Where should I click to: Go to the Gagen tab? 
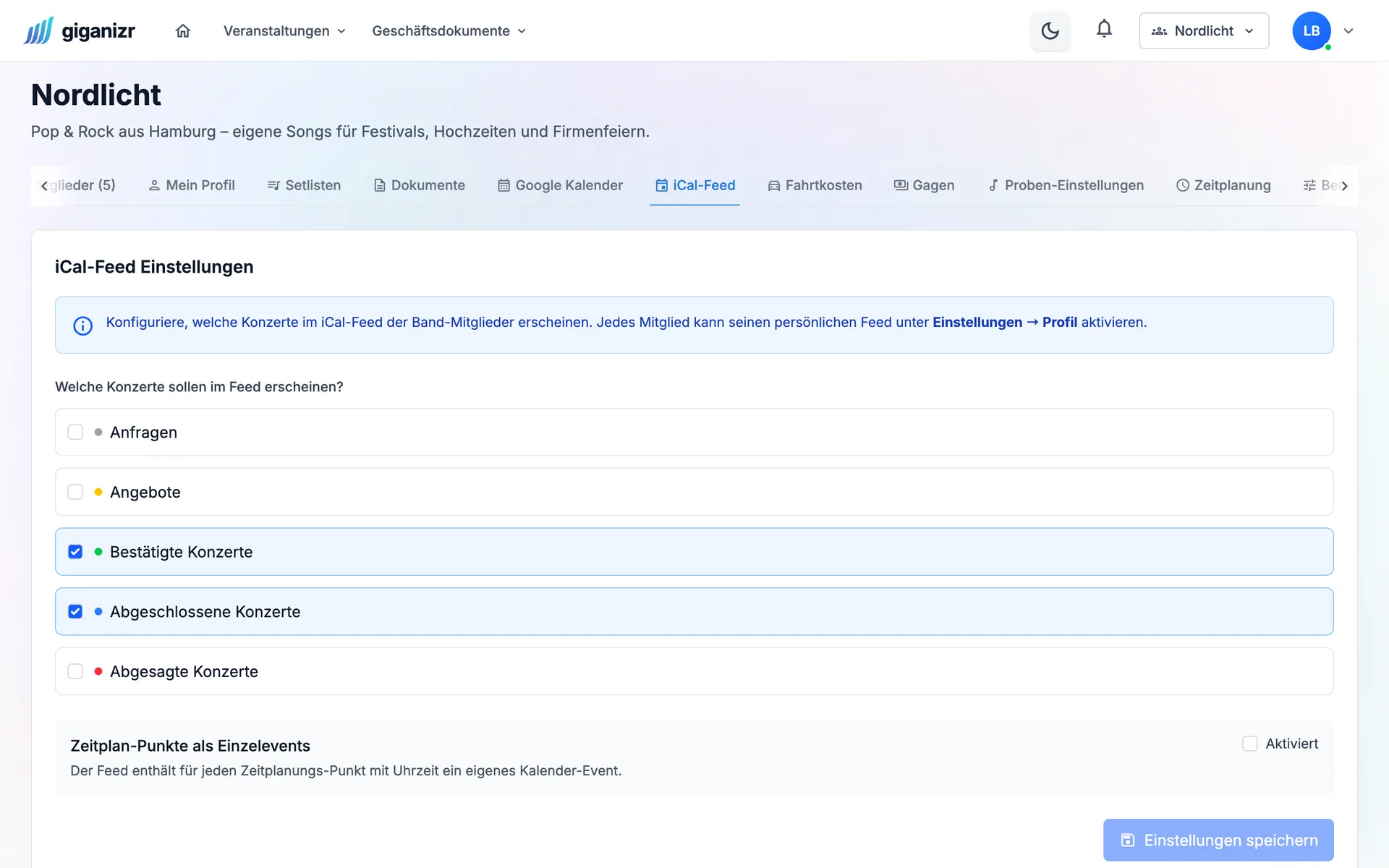(925, 185)
